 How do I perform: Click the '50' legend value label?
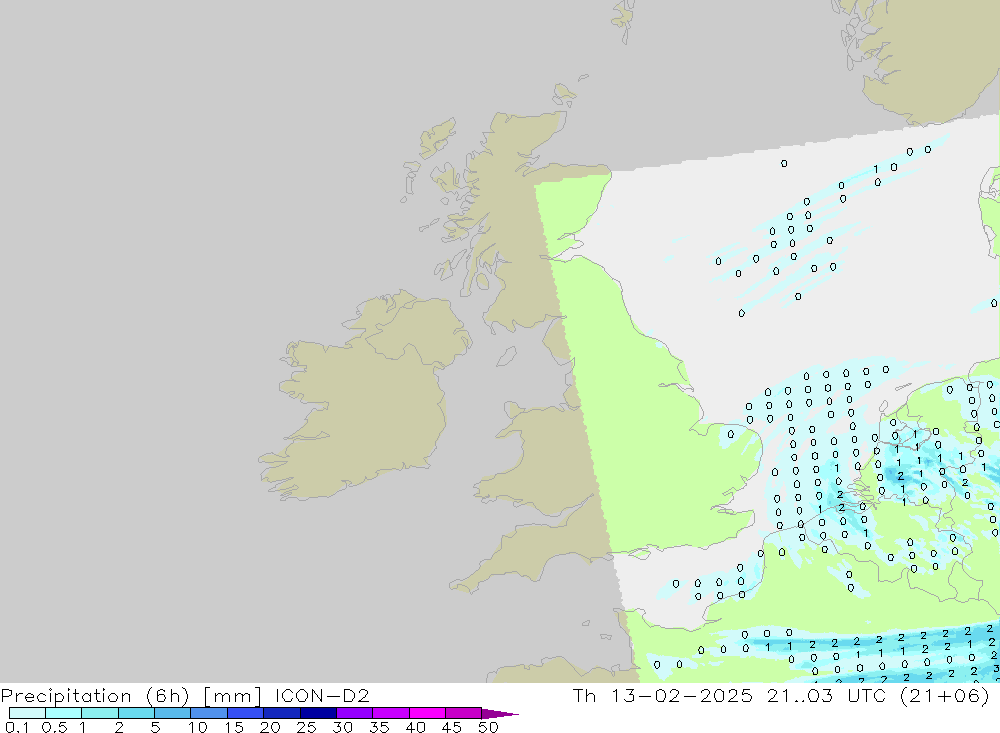click(488, 727)
